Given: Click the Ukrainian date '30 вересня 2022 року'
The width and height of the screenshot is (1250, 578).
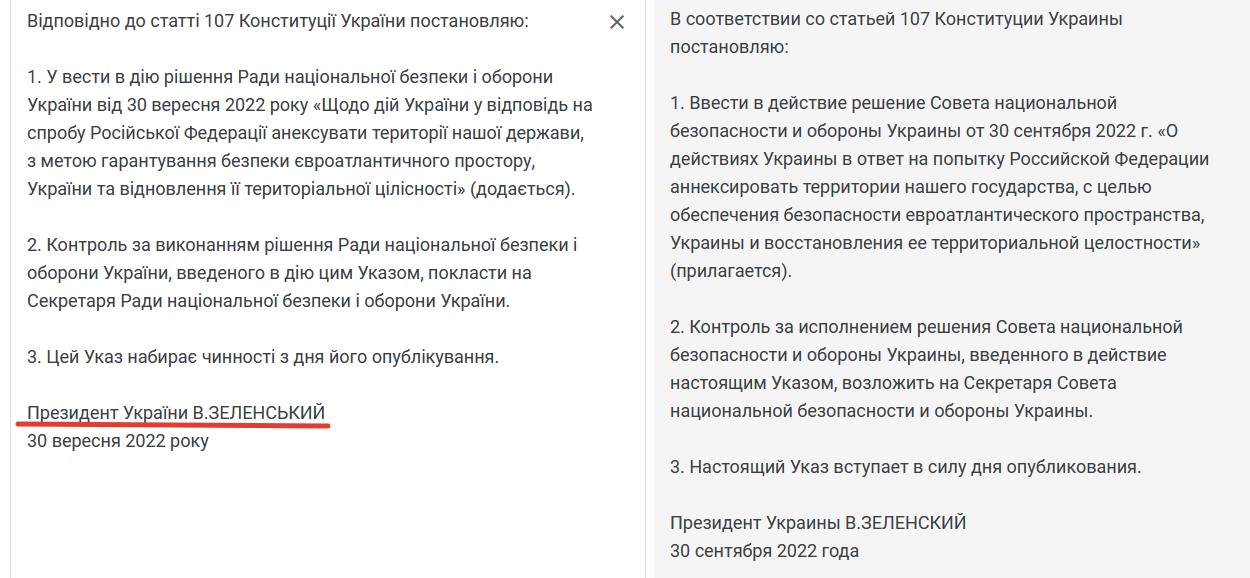Looking at the screenshot, I should (118, 440).
